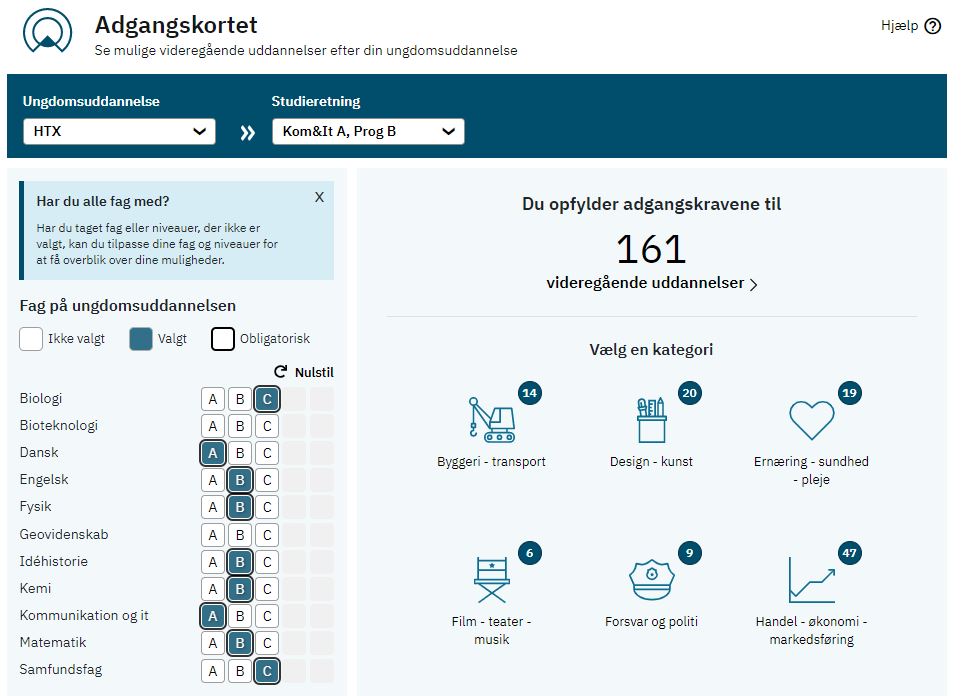
Task: Click the Adgangskortet logo icon
Action: [x=47, y=32]
